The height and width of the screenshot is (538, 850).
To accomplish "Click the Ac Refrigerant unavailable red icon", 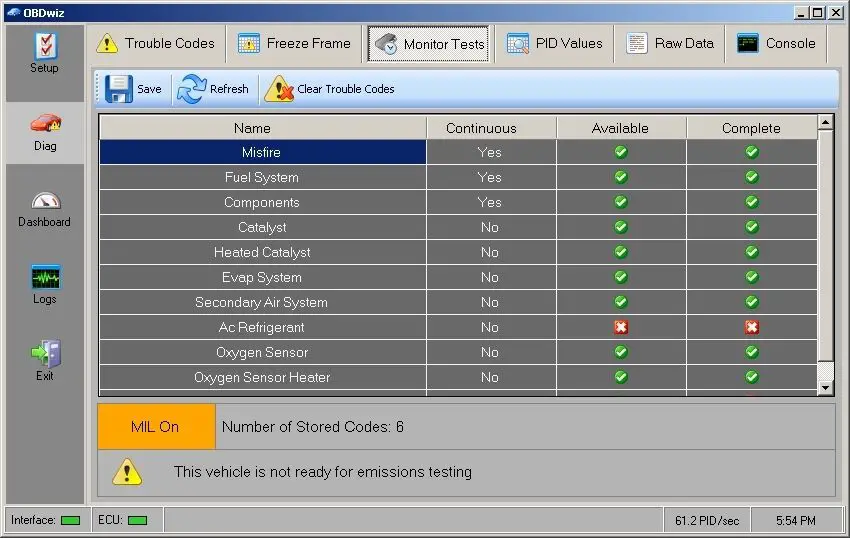I will 621,327.
